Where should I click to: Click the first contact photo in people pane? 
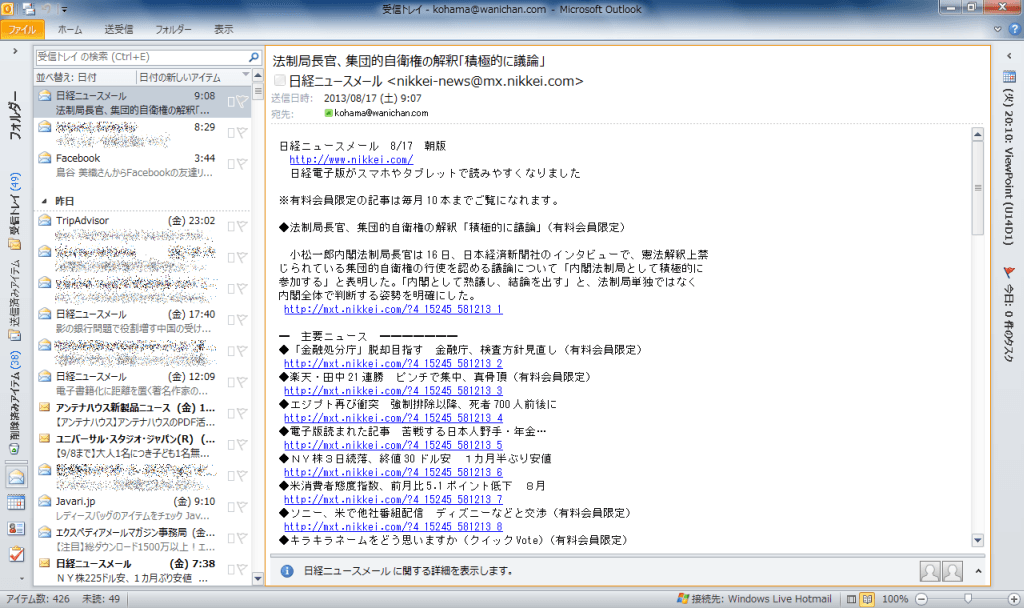click(929, 571)
